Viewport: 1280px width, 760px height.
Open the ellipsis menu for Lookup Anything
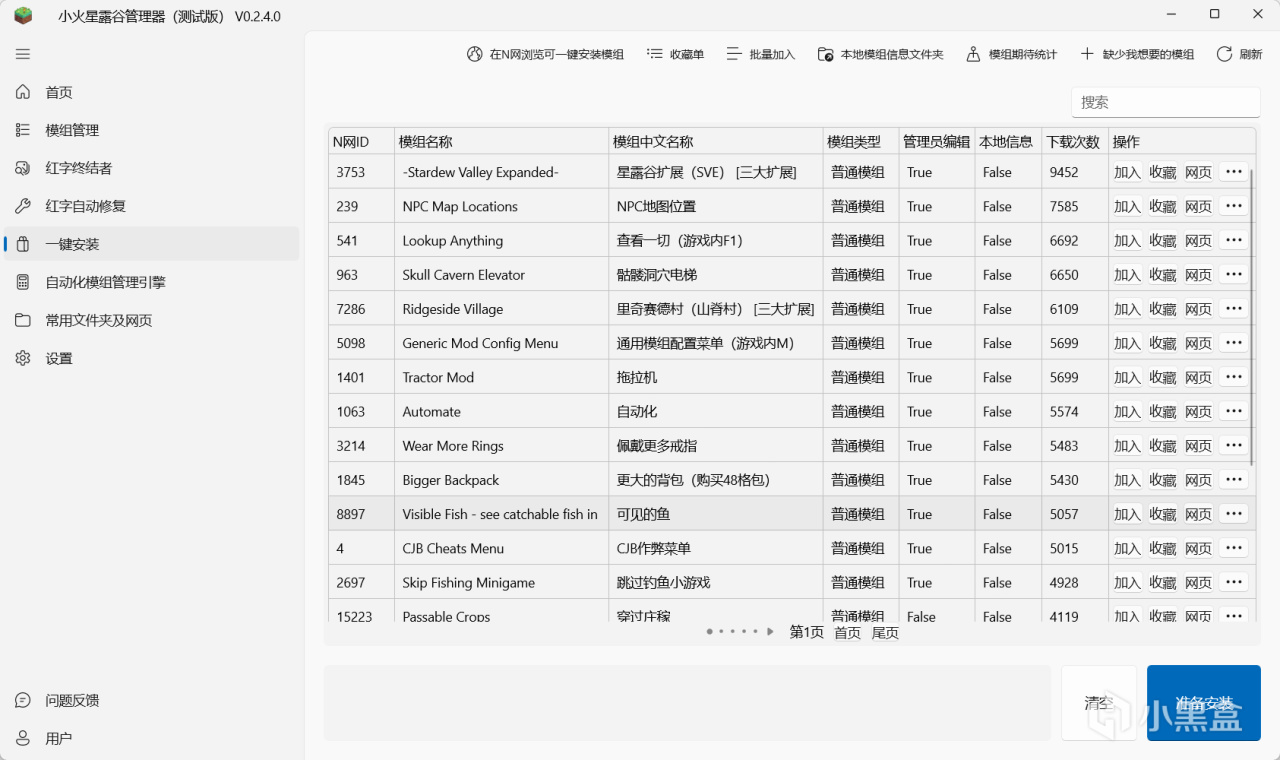click(x=1233, y=240)
